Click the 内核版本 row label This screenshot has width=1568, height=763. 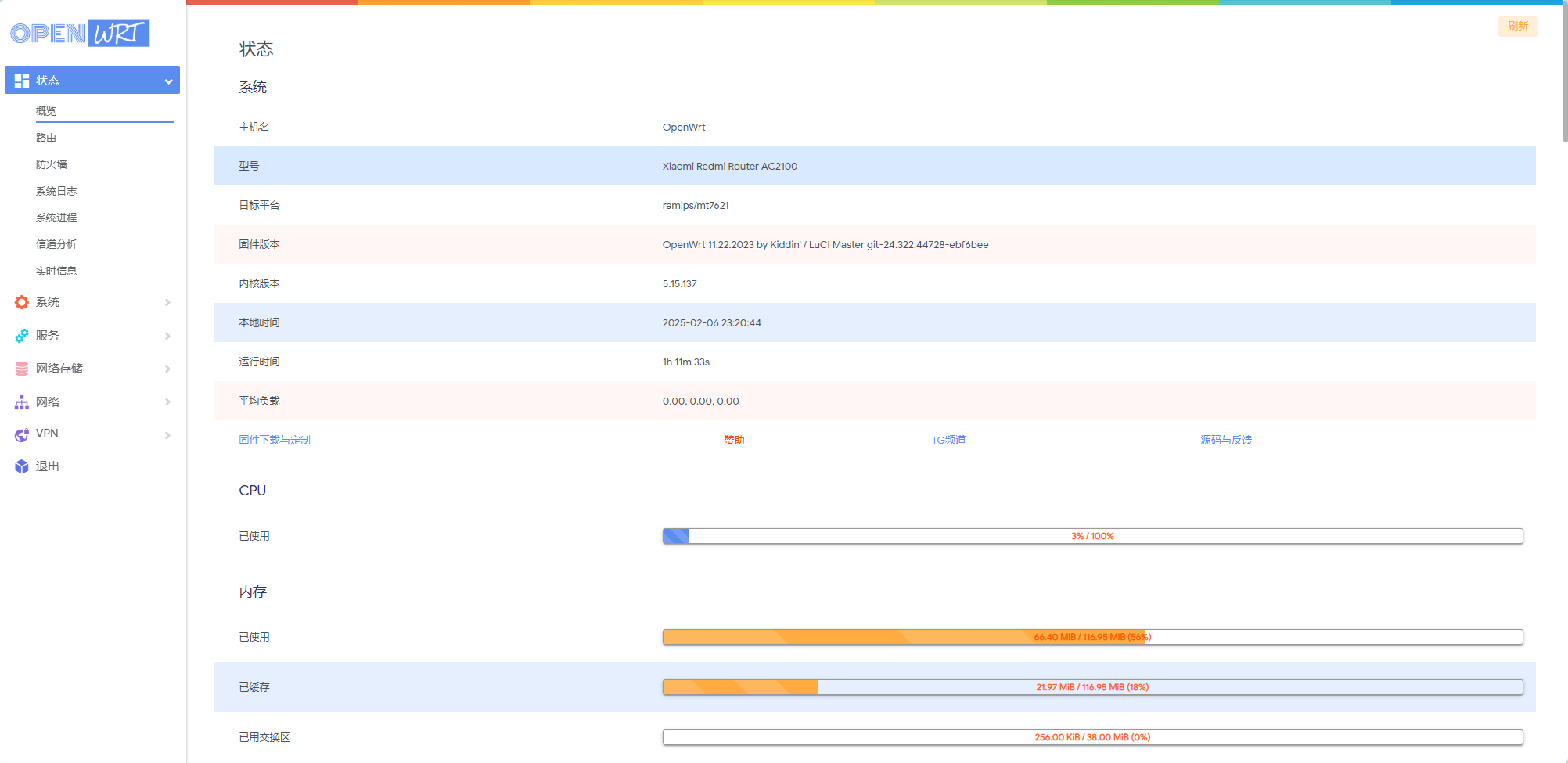pos(259,283)
